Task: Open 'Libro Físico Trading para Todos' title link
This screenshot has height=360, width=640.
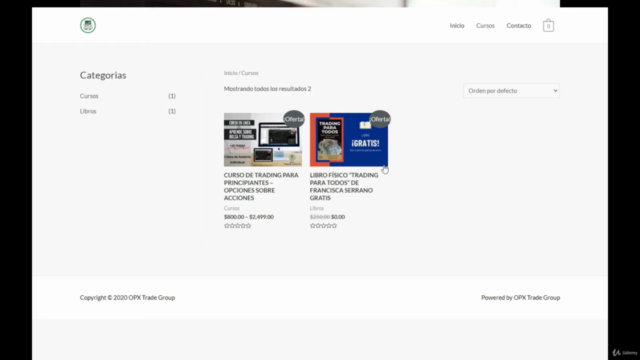Action: (344, 187)
